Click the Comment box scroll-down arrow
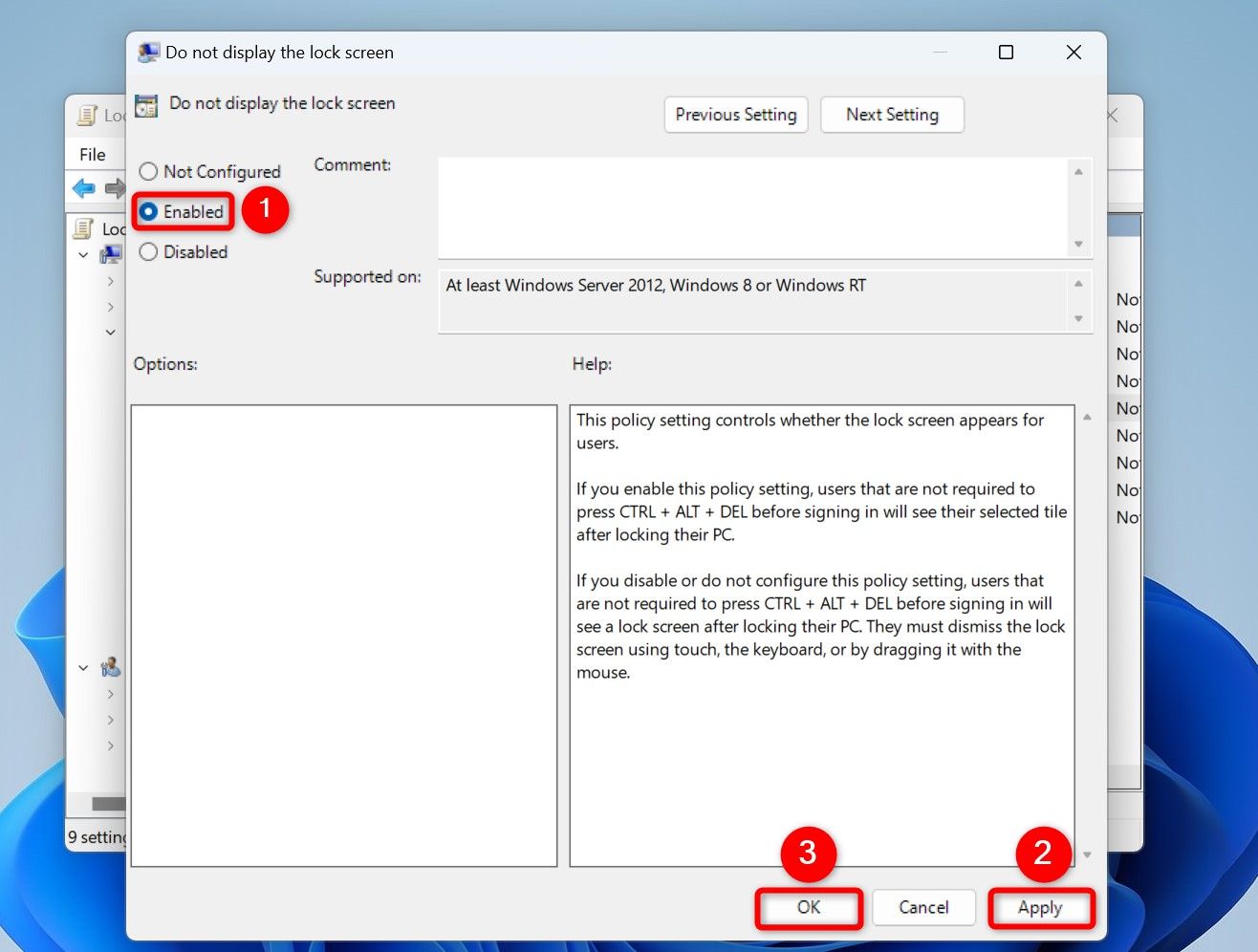Viewport: 1258px width, 952px height. (1078, 245)
